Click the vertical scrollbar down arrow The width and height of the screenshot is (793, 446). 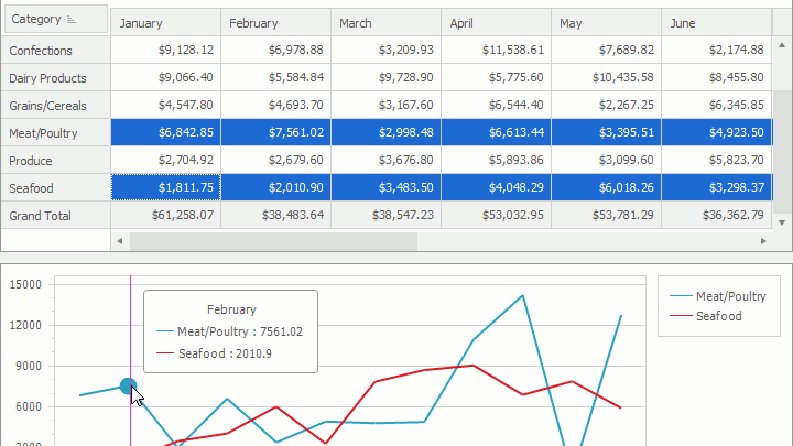coord(782,222)
